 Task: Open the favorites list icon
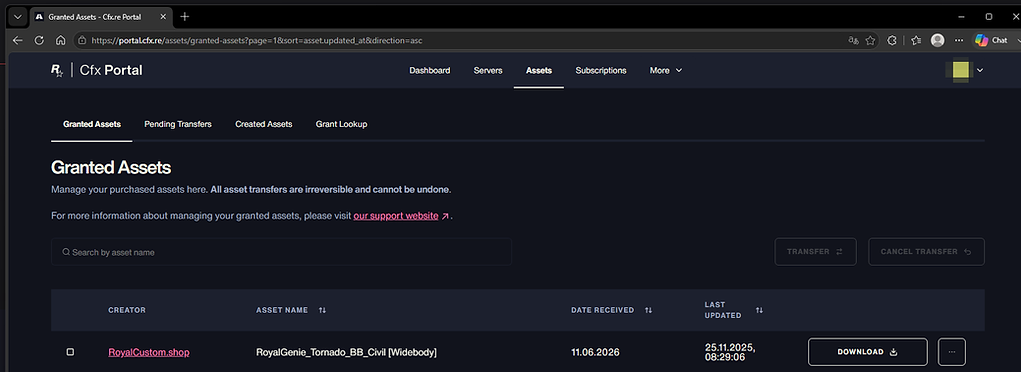[x=916, y=40]
